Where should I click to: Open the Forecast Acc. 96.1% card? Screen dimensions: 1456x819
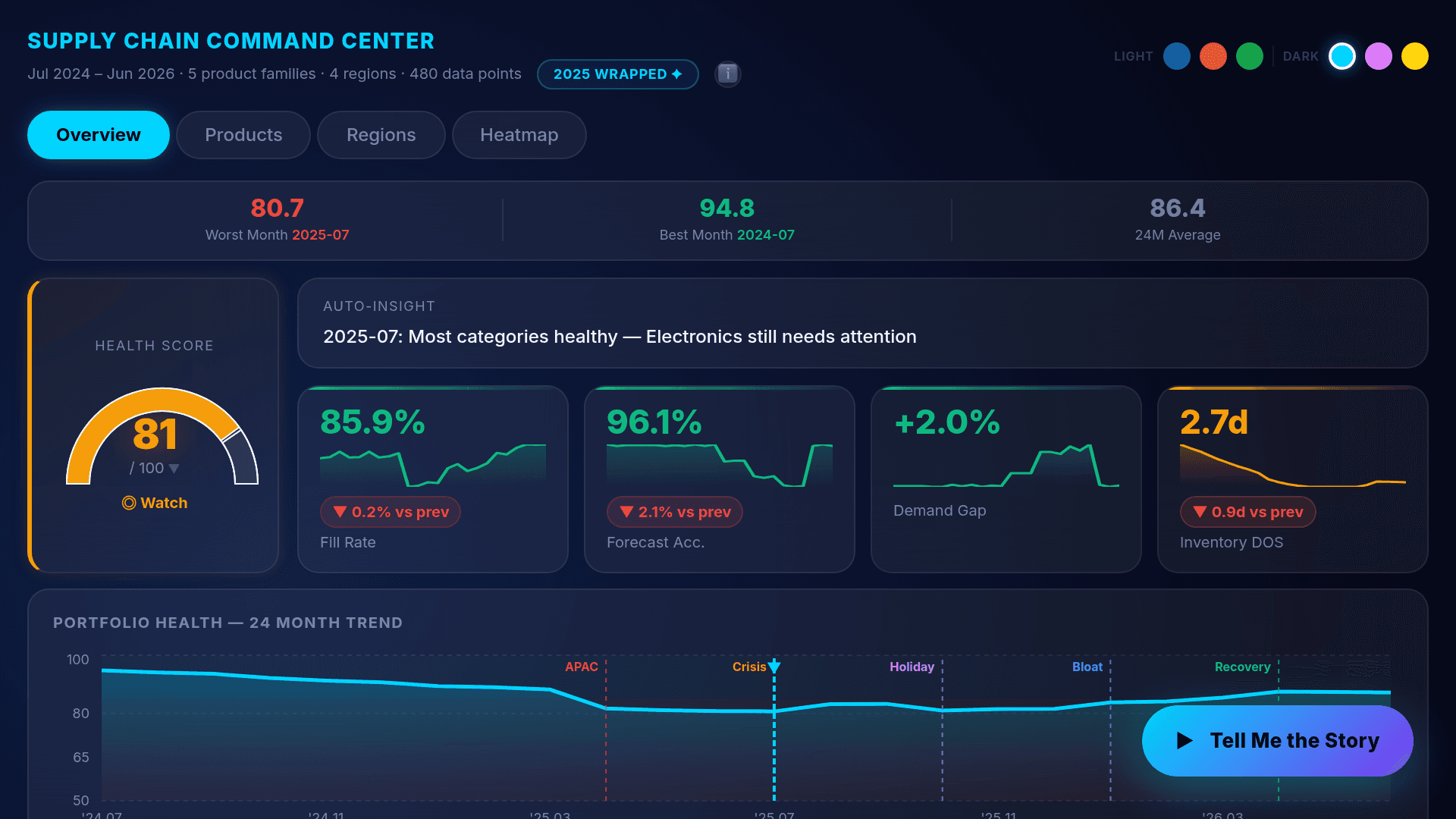pyautogui.click(x=720, y=479)
